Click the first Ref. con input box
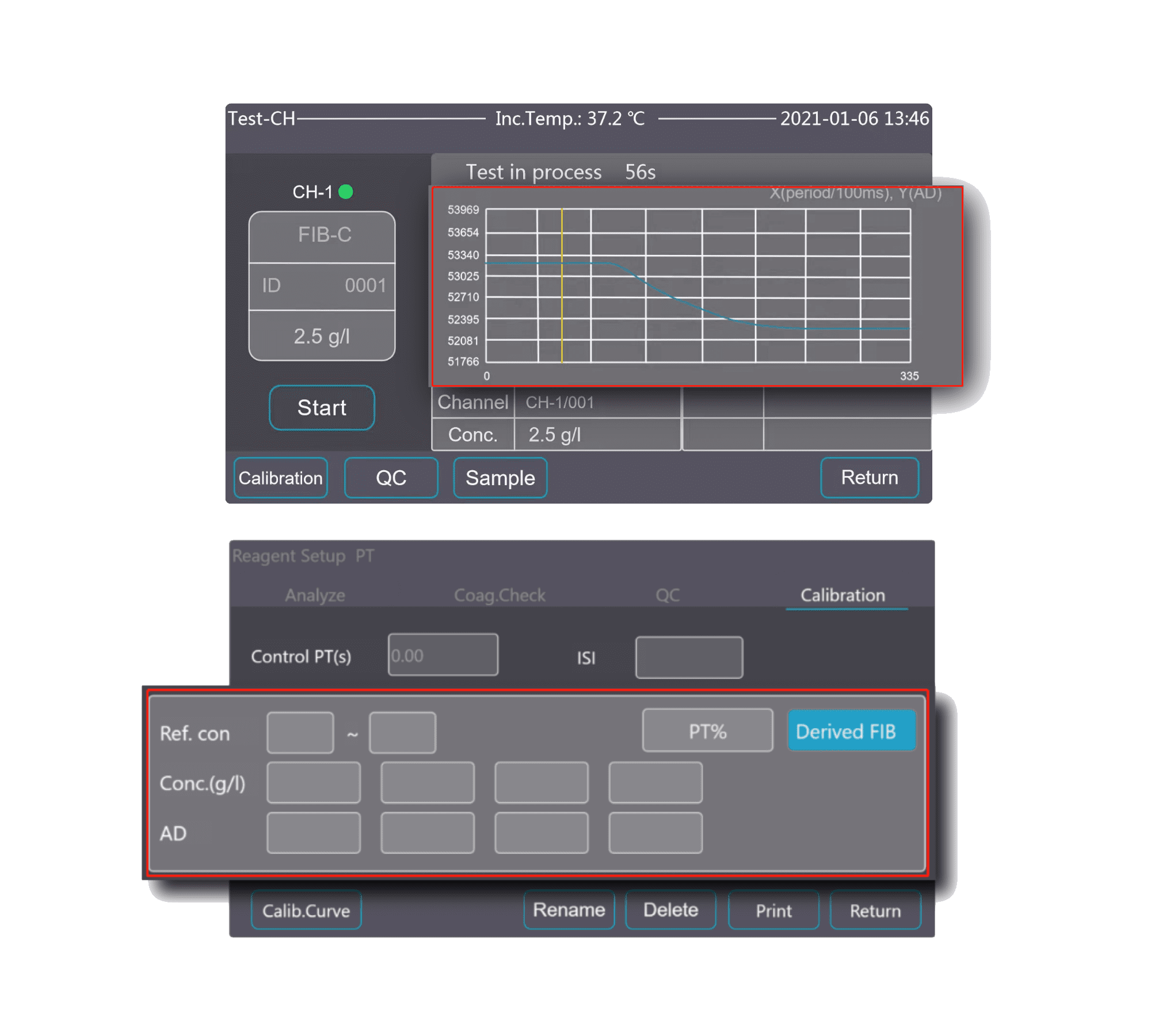1170x1036 pixels. (x=300, y=733)
